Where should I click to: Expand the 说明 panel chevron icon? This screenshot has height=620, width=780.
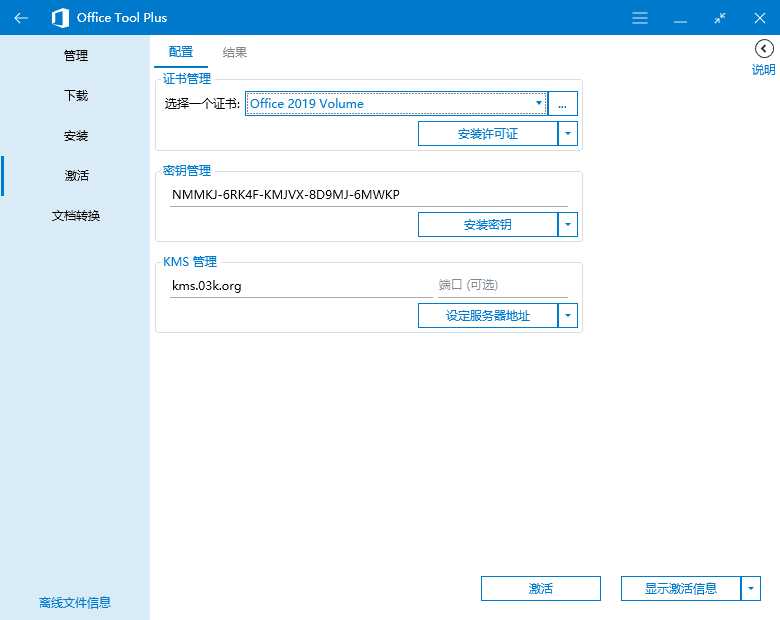pos(764,49)
